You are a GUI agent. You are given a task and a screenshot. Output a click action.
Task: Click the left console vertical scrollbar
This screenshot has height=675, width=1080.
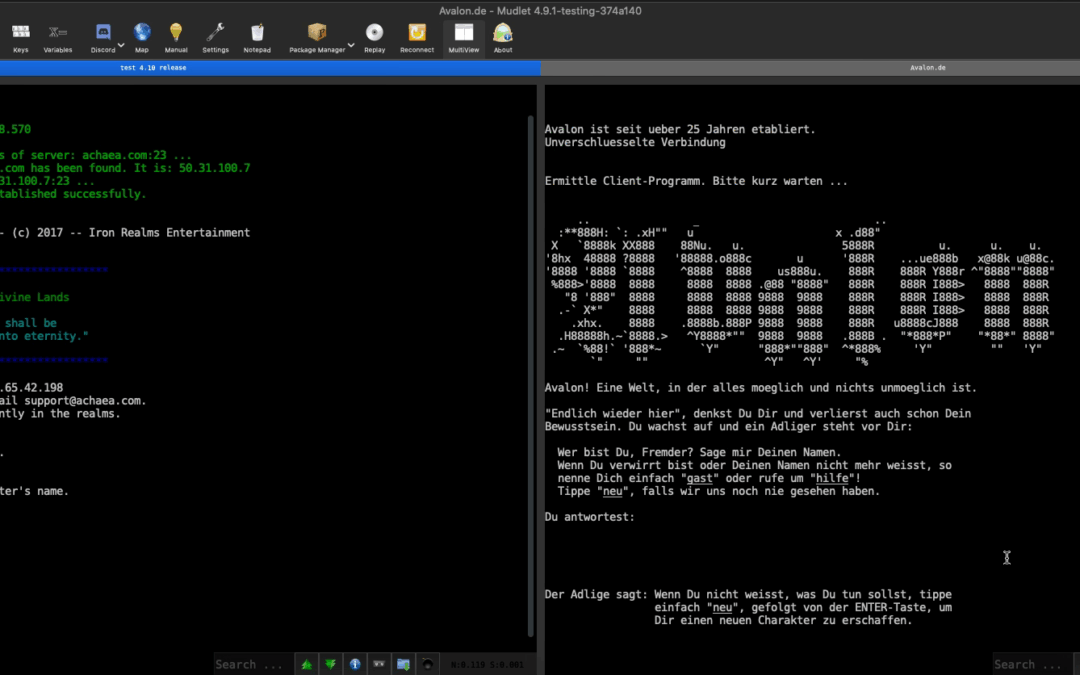(531, 375)
